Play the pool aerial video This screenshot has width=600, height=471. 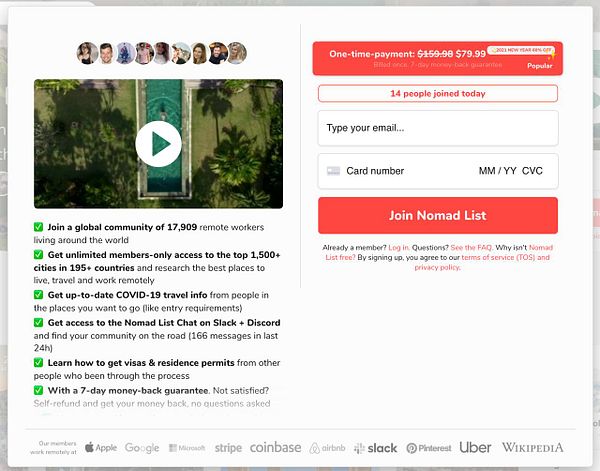(158, 144)
